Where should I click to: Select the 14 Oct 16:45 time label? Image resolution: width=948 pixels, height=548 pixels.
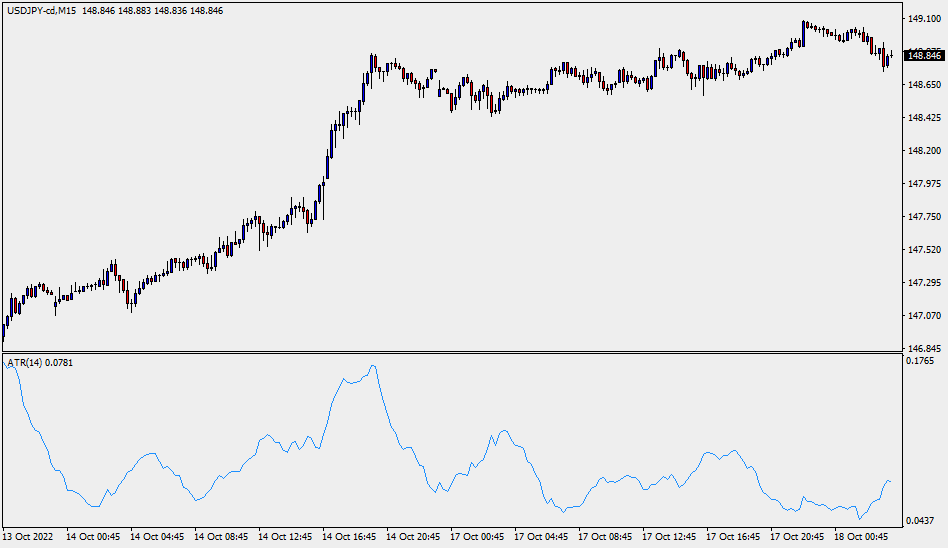(350, 537)
